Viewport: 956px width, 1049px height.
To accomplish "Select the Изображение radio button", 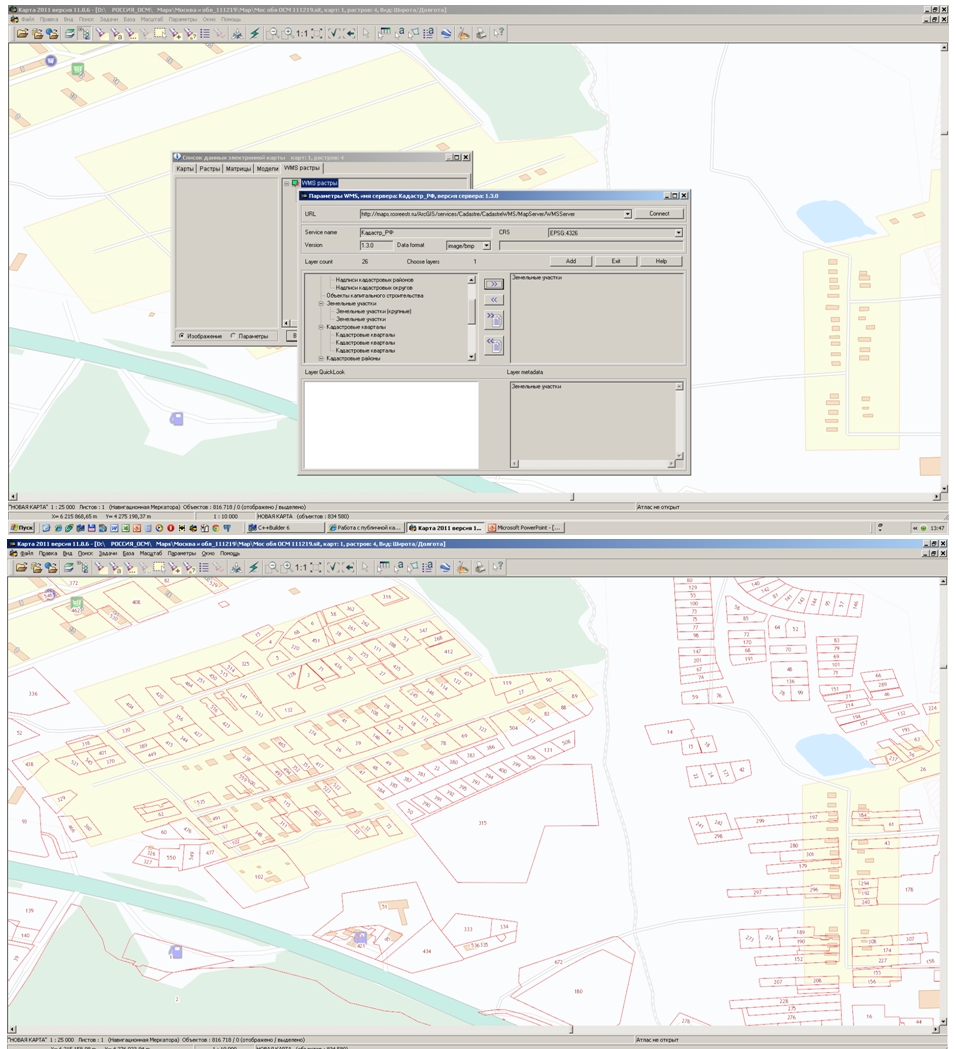I will (x=181, y=336).
